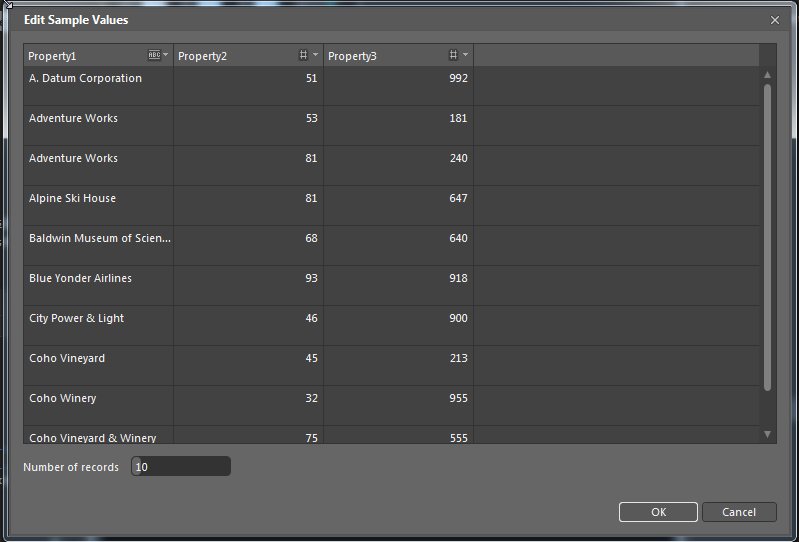Open Property1 string type selector icon
The height and width of the screenshot is (542, 799).
(x=154, y=55)
